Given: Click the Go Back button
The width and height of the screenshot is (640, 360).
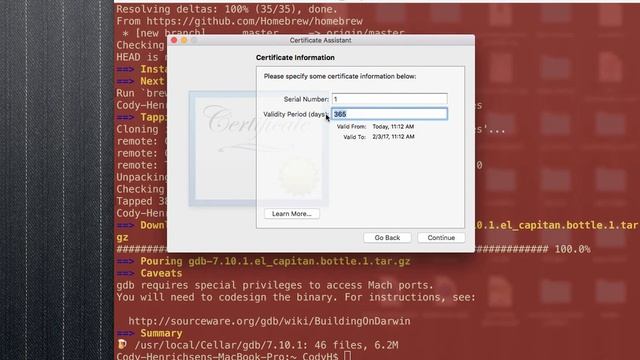Looking at the screenshot, I should point(387,238).
